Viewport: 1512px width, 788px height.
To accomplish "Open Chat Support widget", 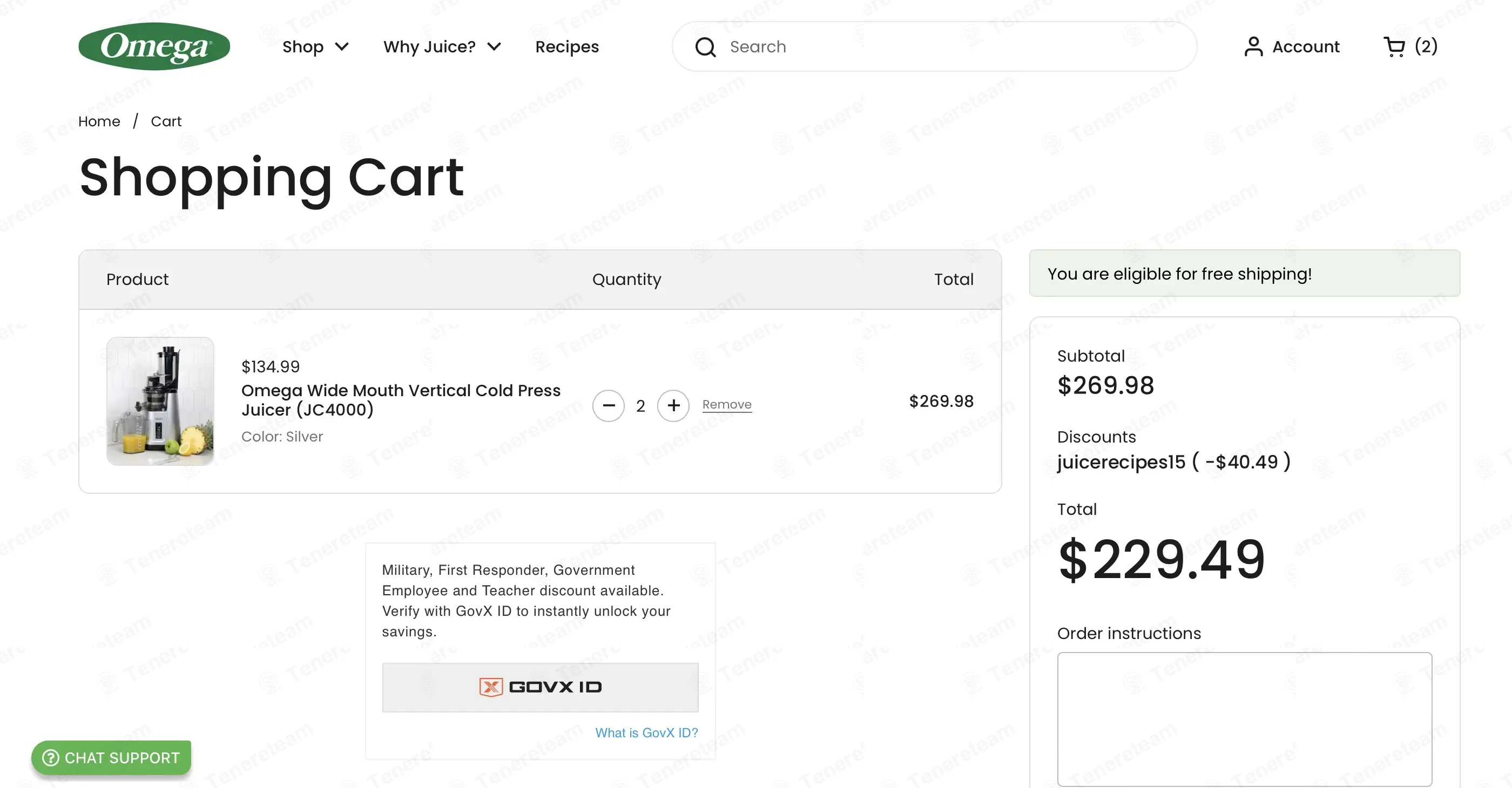I will (111, 757).
